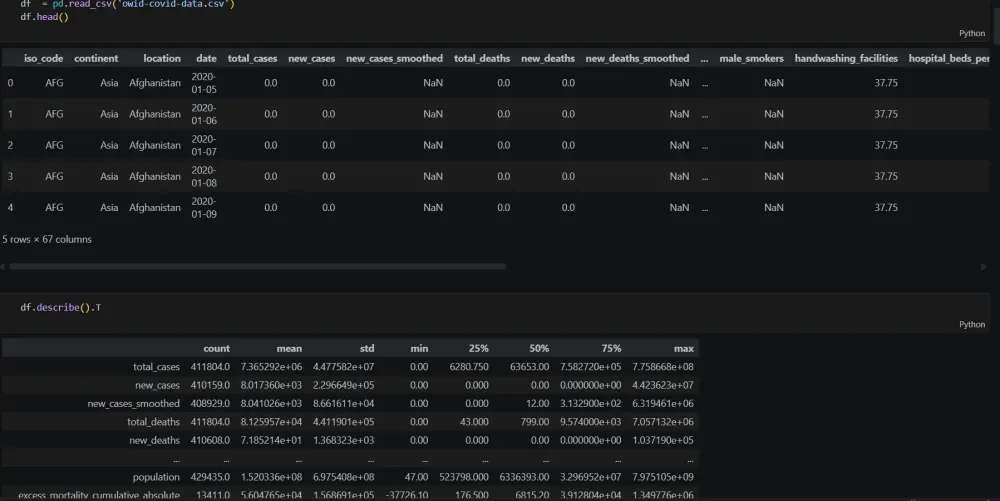Click the total_cases mean value 7.365292e+06
The image size is (1000, 501).
click(x=271, y=367)
